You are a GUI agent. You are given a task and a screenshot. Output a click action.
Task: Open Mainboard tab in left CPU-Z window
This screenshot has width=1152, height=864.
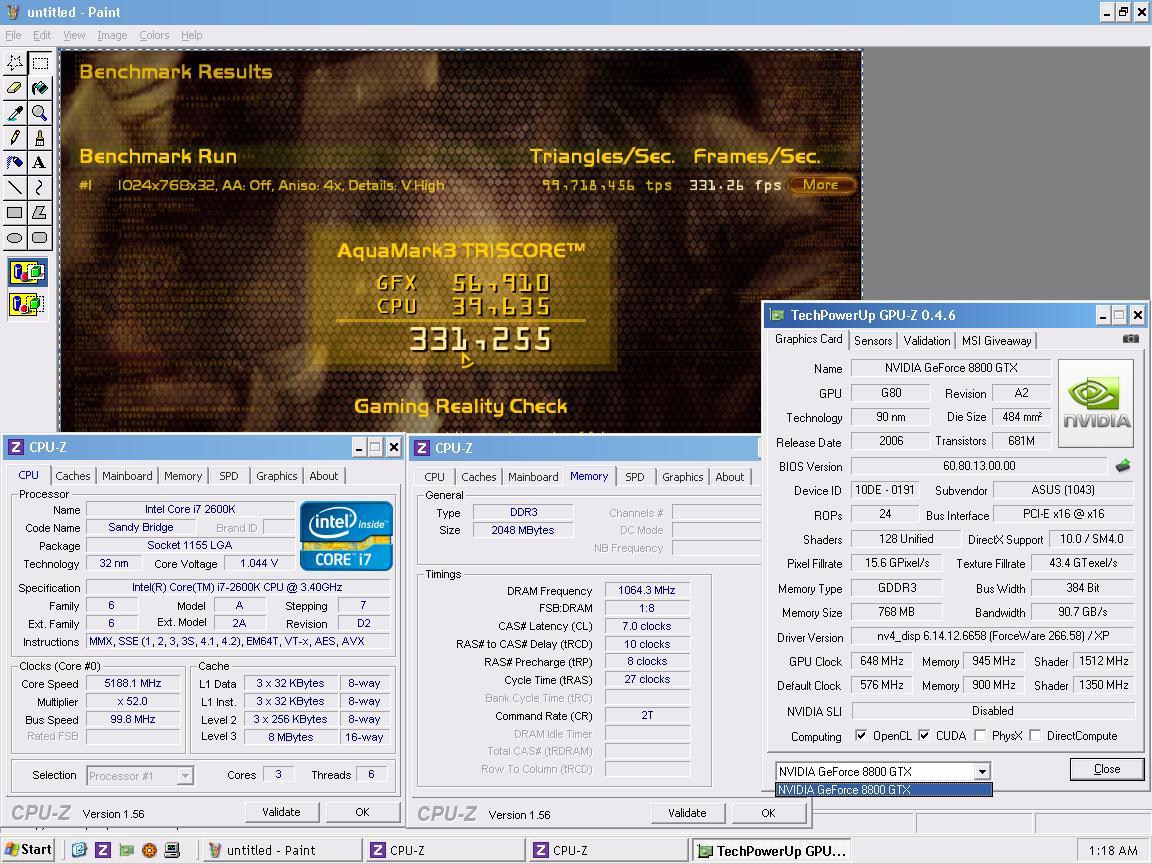(127, 476)
